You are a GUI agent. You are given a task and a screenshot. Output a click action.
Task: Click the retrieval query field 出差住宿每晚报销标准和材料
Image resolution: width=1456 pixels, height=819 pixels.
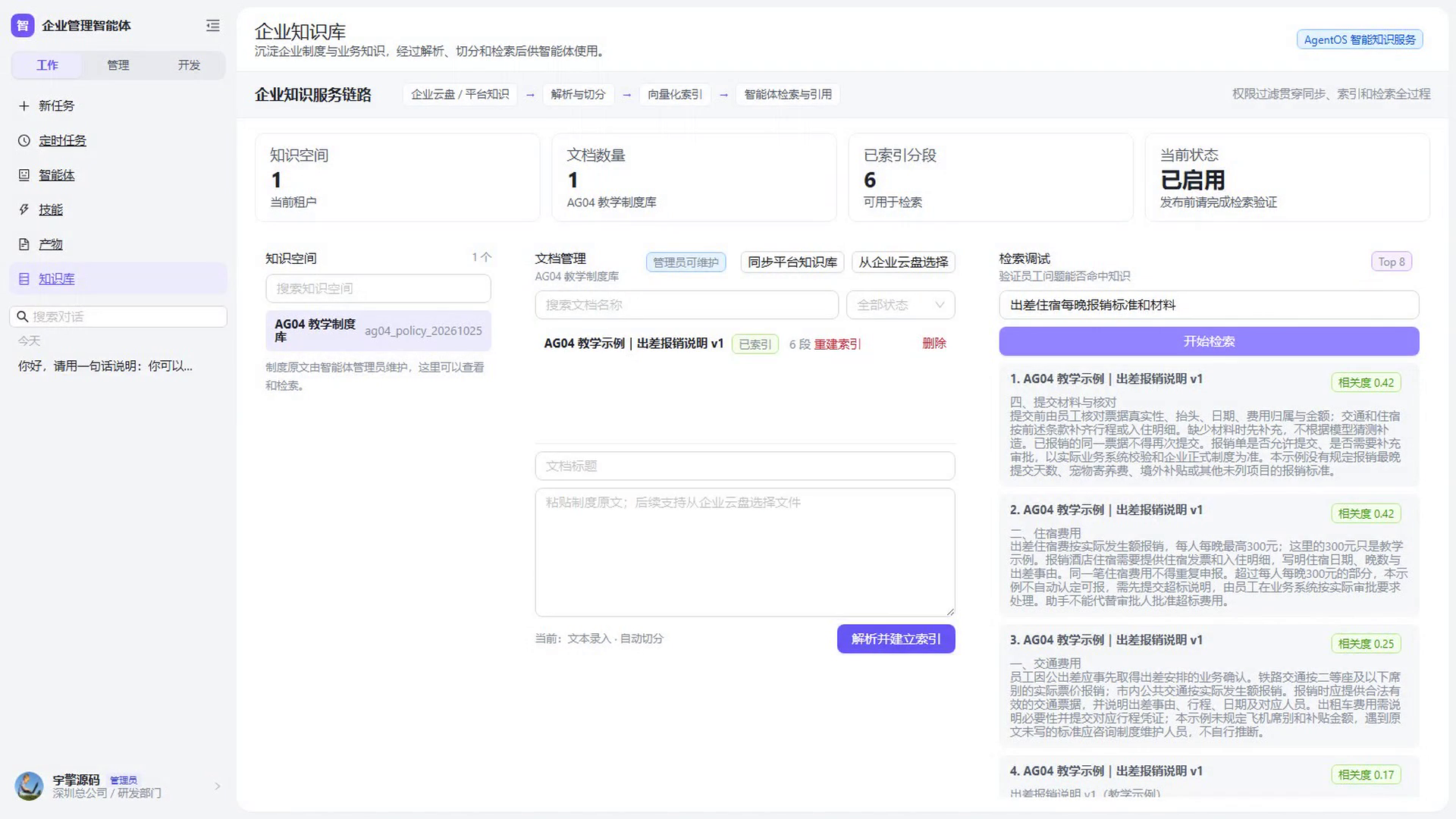pyautogui.click(x=1209, y=305)
